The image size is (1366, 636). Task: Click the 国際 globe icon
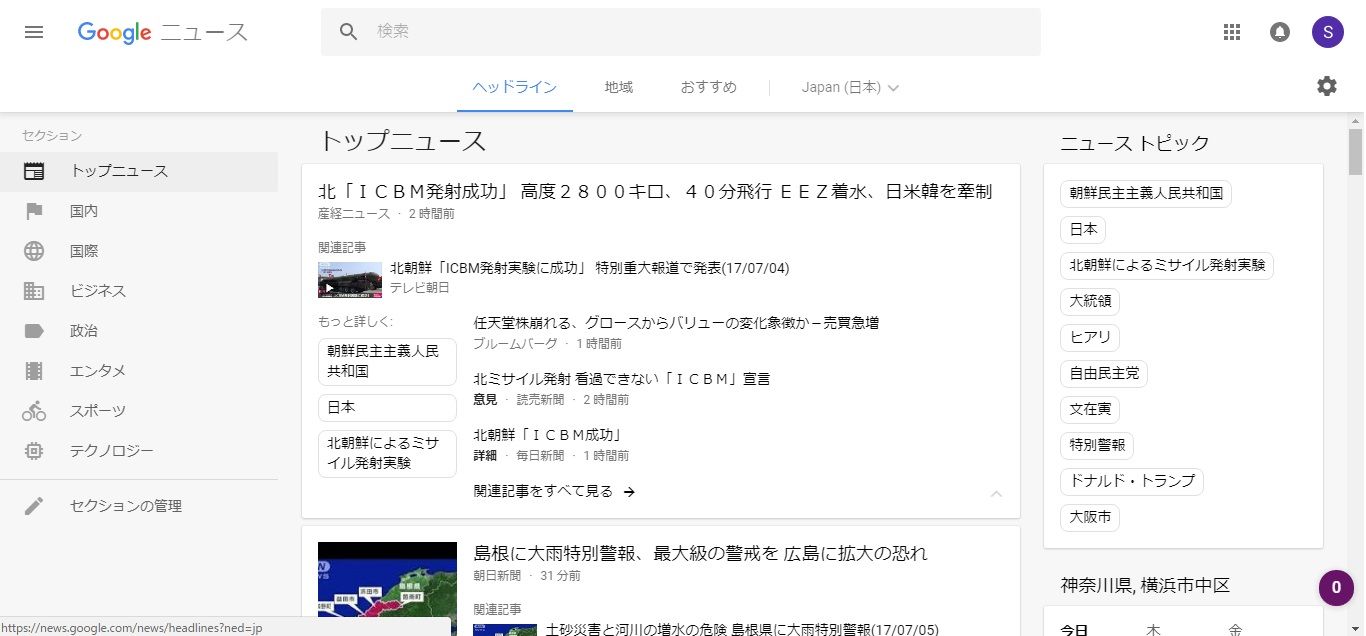point(34,251)
